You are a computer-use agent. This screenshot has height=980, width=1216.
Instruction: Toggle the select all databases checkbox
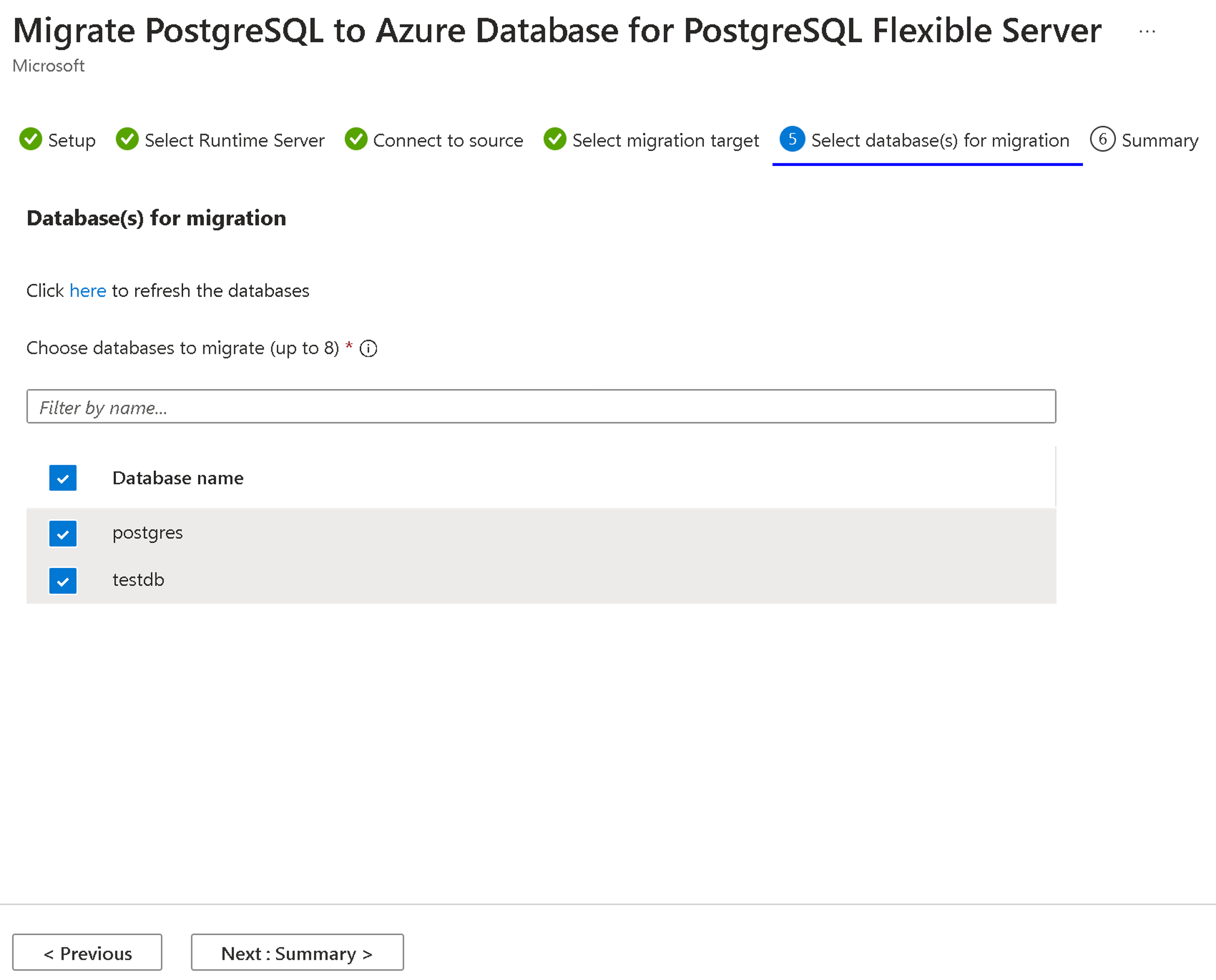coord(62,478)
